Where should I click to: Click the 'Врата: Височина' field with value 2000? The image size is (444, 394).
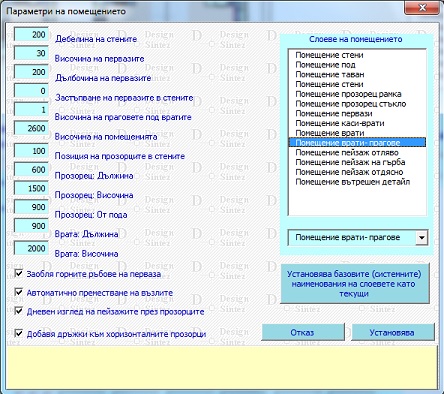(31, 248)
